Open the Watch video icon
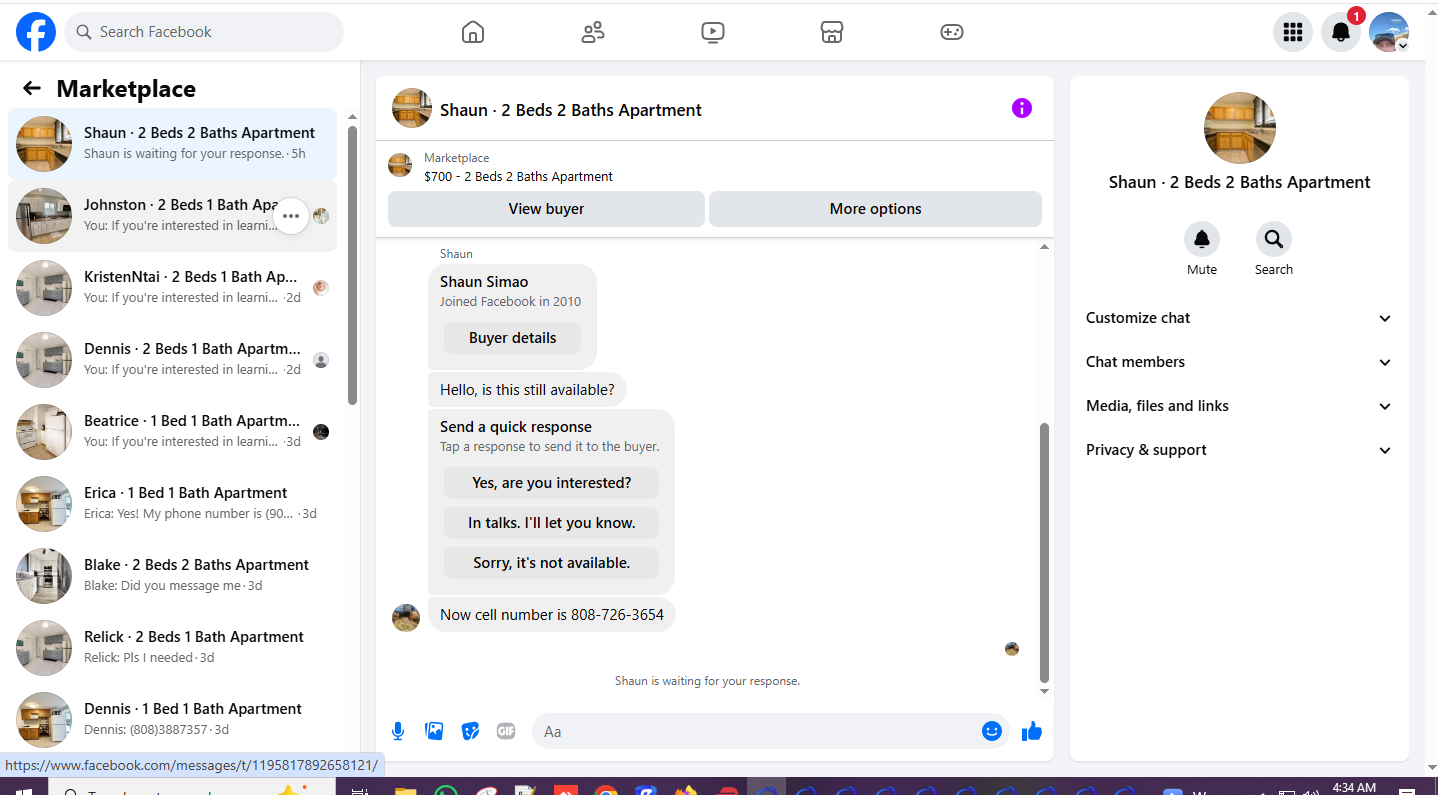The height and width of the screenshot is (795, 1438). [712, 32]
